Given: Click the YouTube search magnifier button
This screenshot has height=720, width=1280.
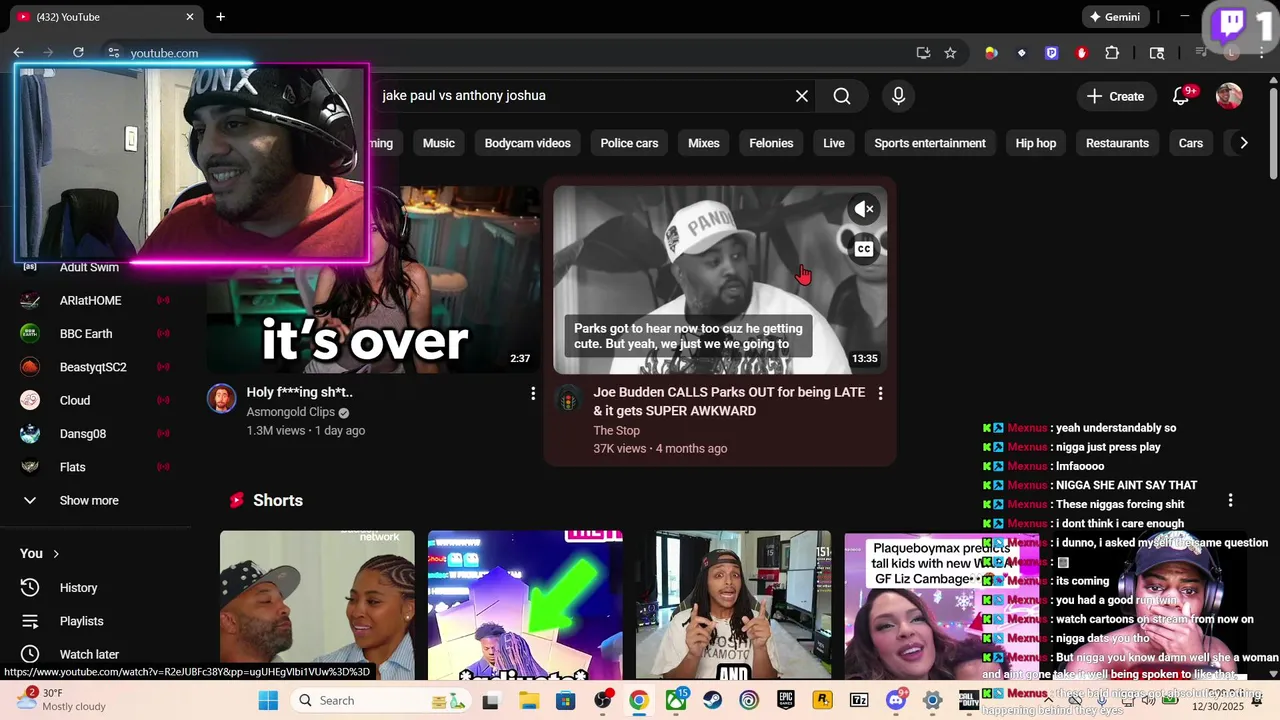Looking at the screenshot, I should click(842, 96).
